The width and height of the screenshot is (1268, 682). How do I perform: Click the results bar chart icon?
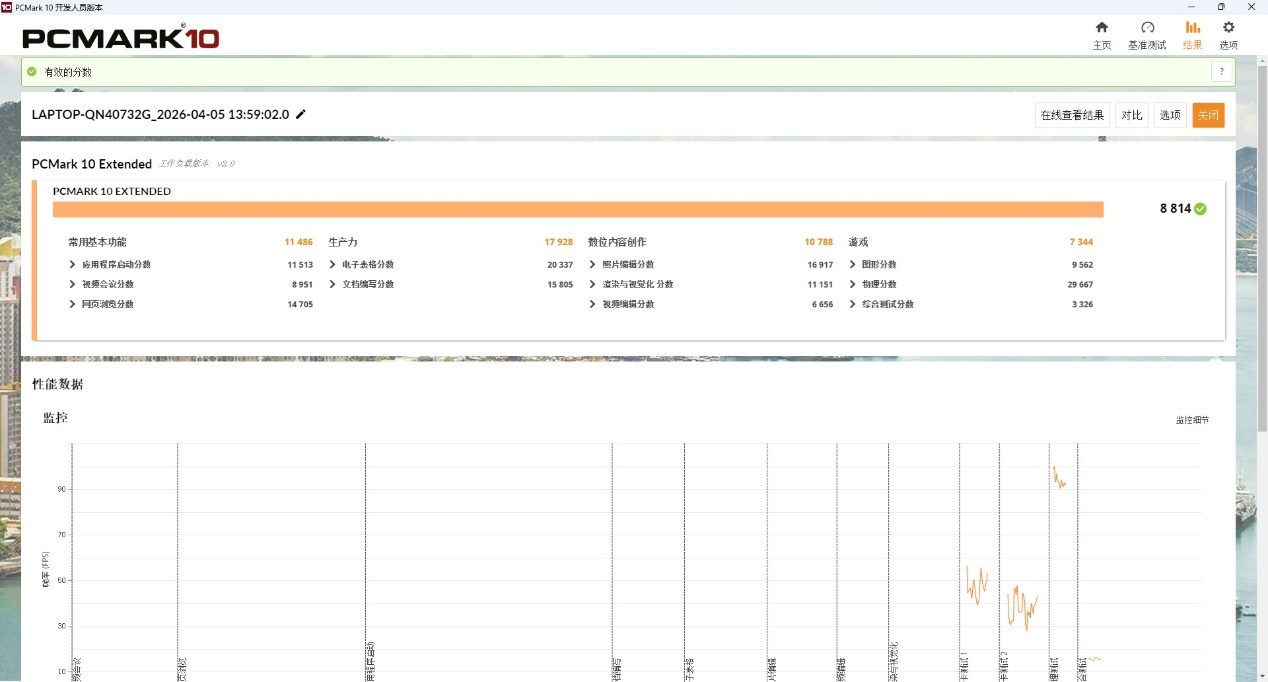pyautogui.click(x=1192, y=27)
